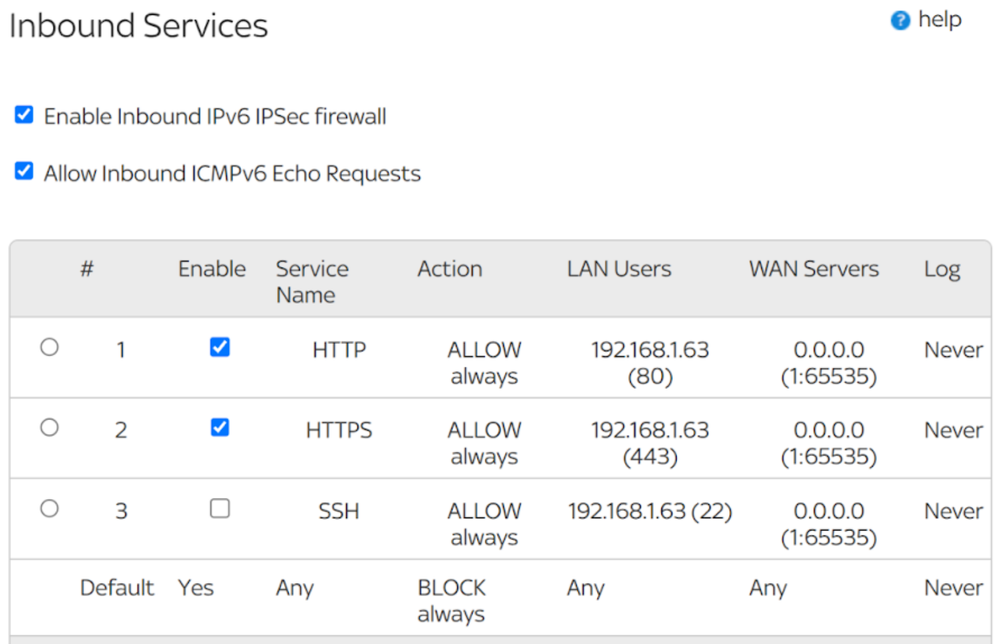This screenshot has width=999, height=644.
Task: Click the HTTPS service name cell
Action: [x=339, y=430]
